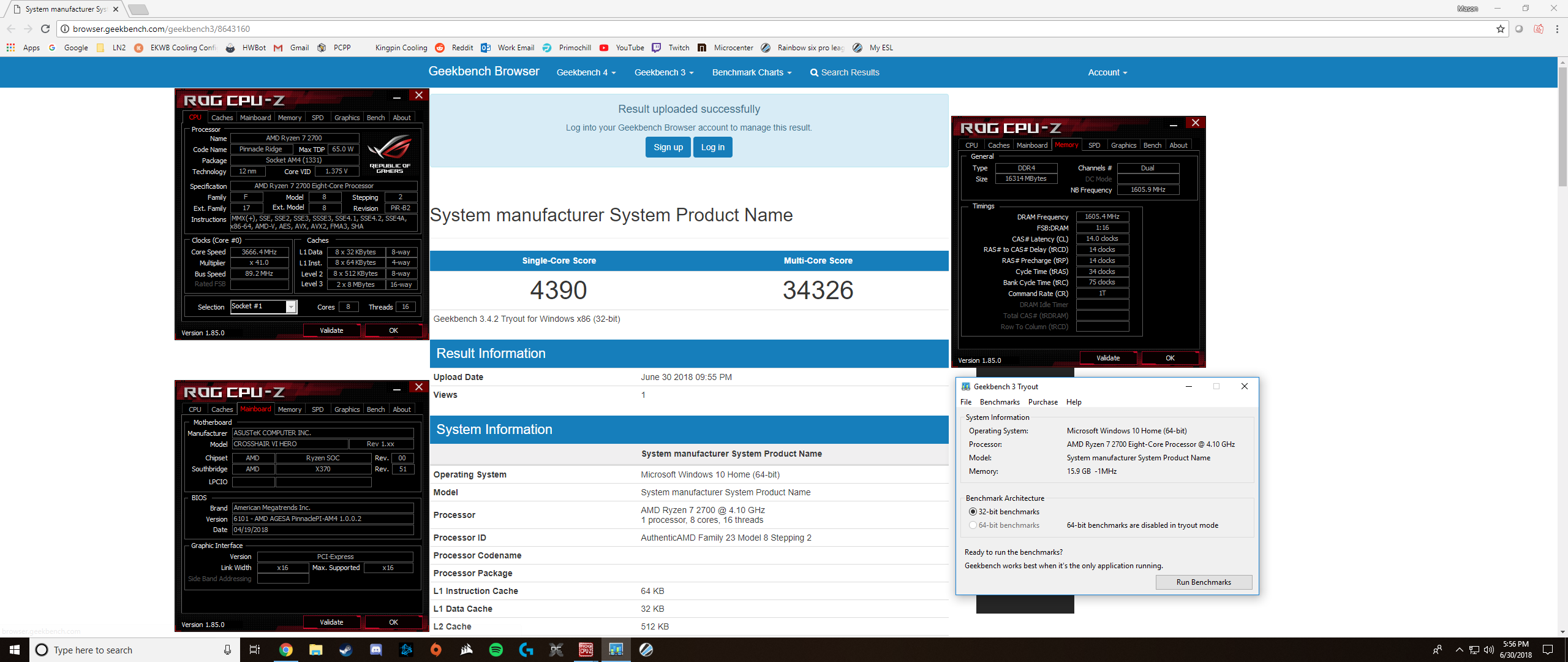Image resolution: width=1568 pixels, height=662 pixels.
Task: Open the YouTube bookmark
Action: pyautogui.click(x=622, y=47)
